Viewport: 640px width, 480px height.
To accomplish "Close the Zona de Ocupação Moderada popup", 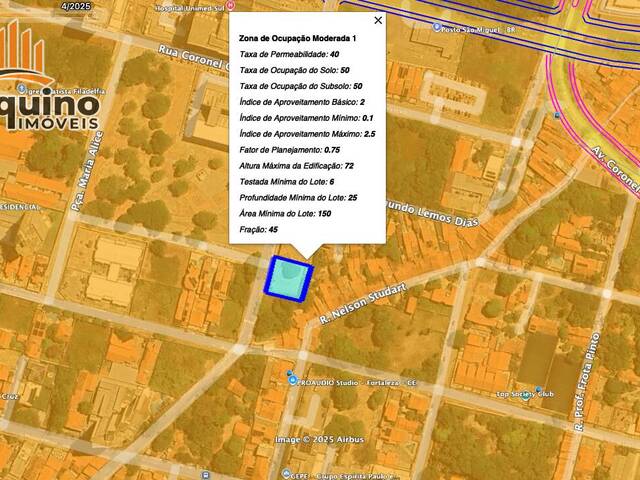I will pyautogui.click(x=378, y=20).
